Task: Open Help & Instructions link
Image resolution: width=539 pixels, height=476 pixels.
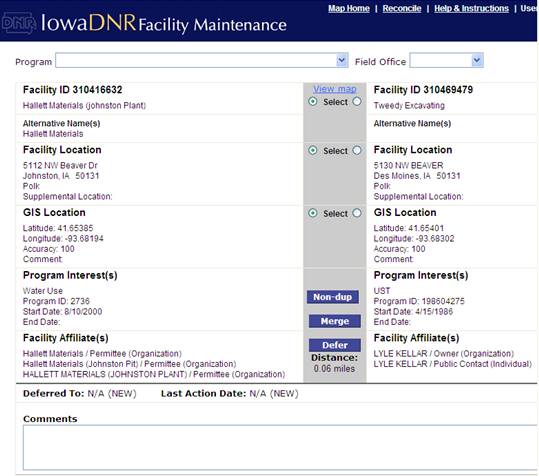Action: click(471, 8)
